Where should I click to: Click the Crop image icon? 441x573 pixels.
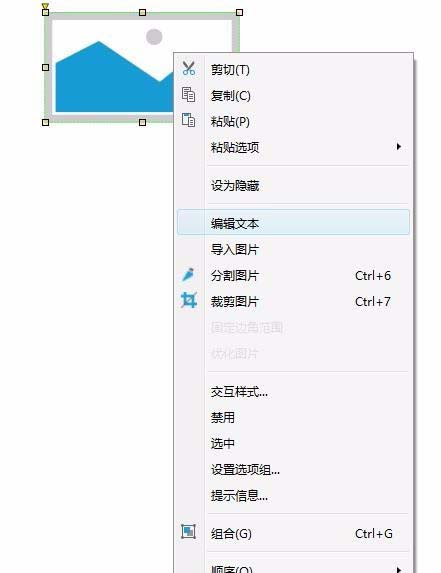[189, 300]
